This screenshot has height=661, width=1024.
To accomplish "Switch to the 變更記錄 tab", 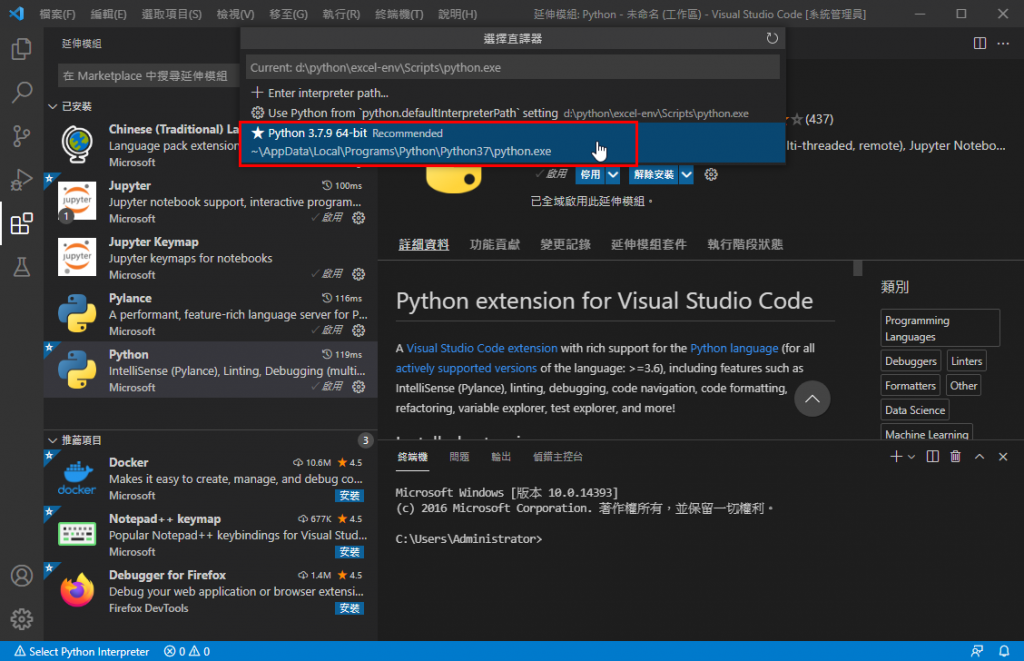I will point(566,244).
